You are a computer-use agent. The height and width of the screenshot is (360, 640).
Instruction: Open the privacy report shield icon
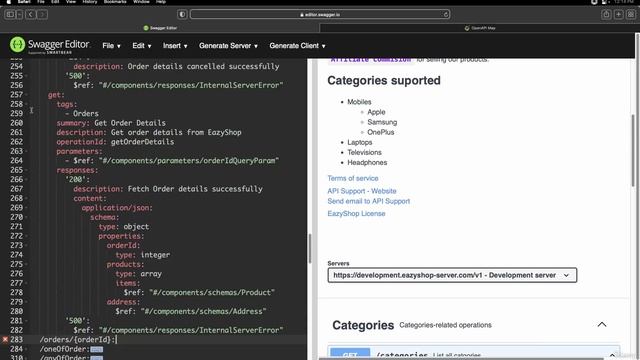tap(182, 15)
